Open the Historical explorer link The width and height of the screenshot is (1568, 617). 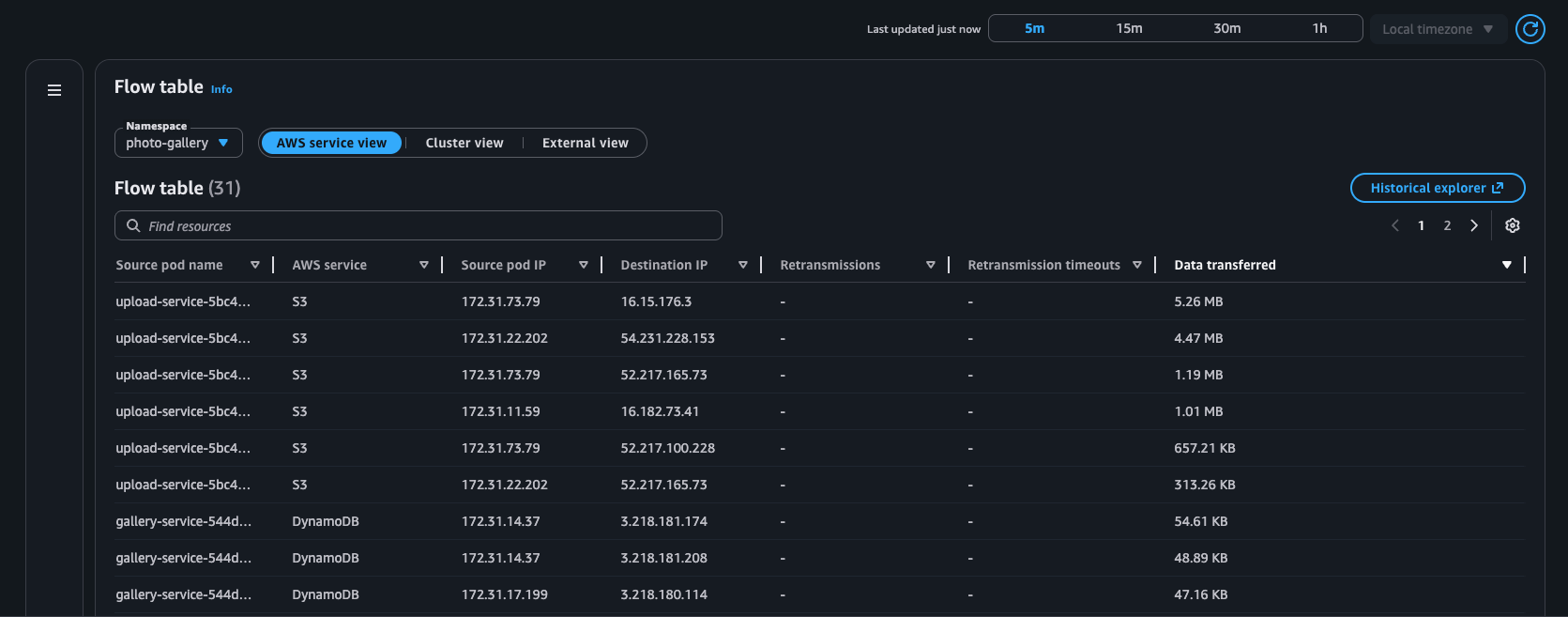click(1437, 188)
